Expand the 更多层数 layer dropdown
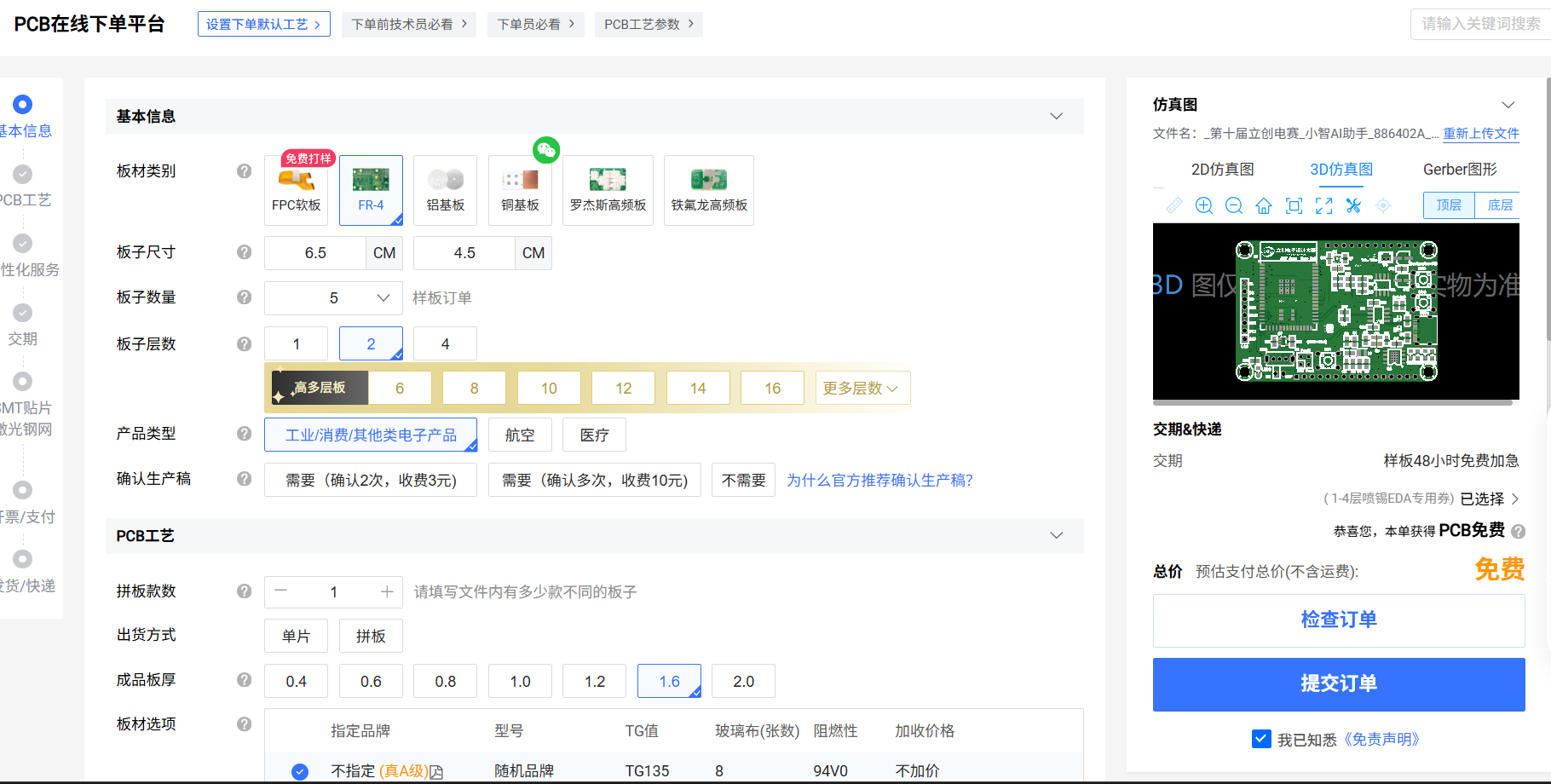 862,388
